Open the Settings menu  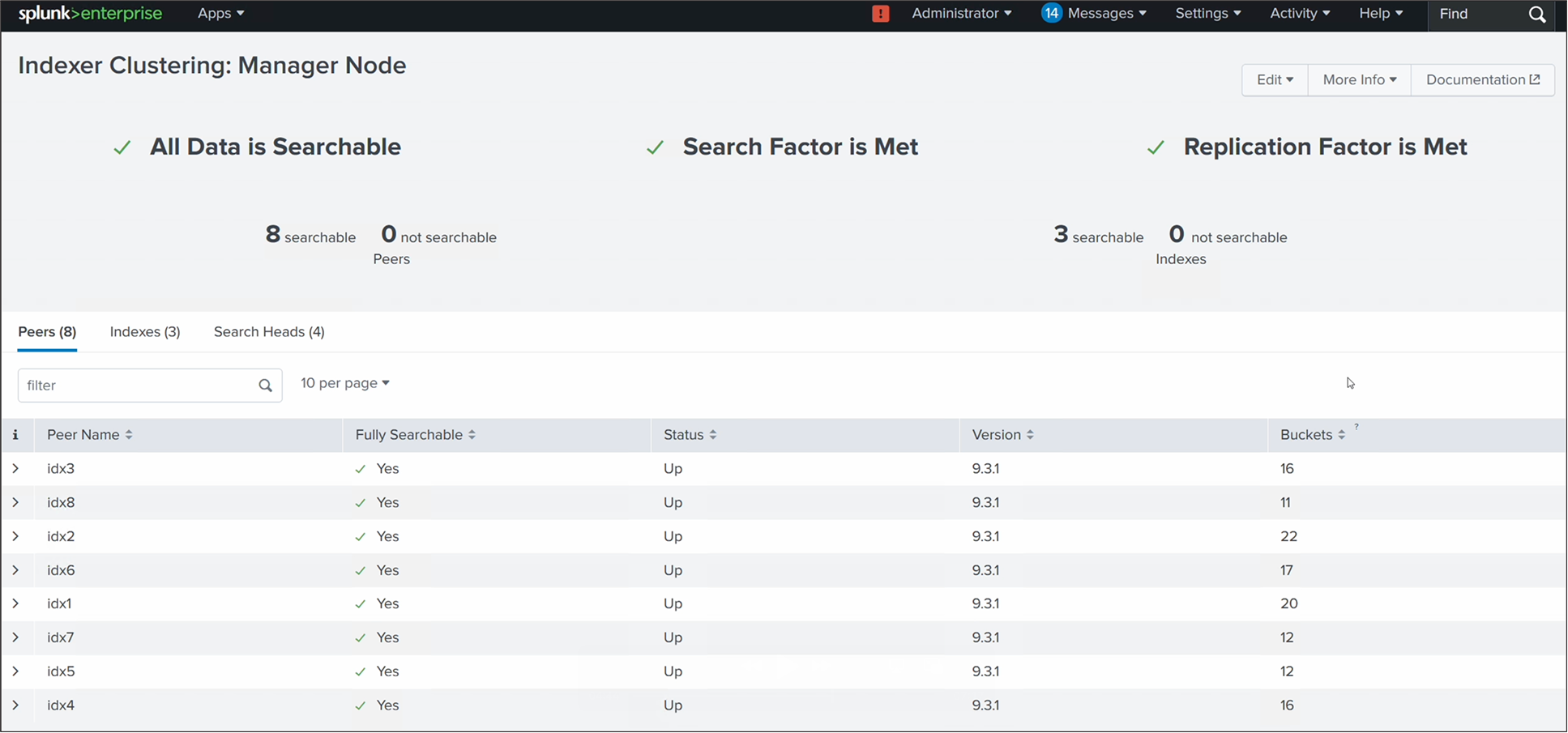click(x=1207, y=13)
